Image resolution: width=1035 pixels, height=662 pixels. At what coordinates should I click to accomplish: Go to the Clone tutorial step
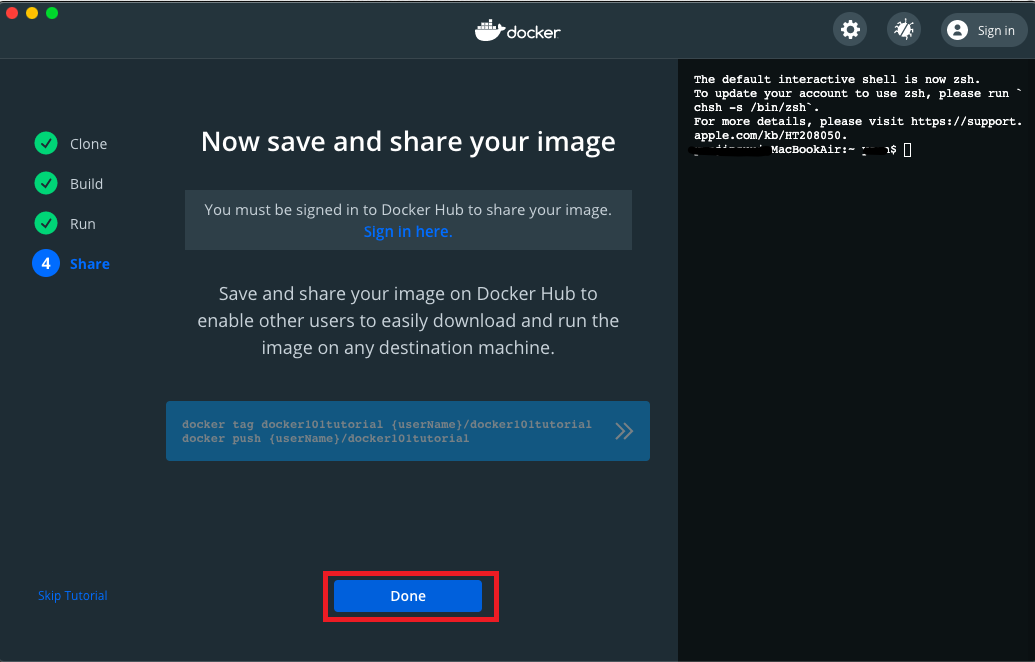tap(88, 144)
